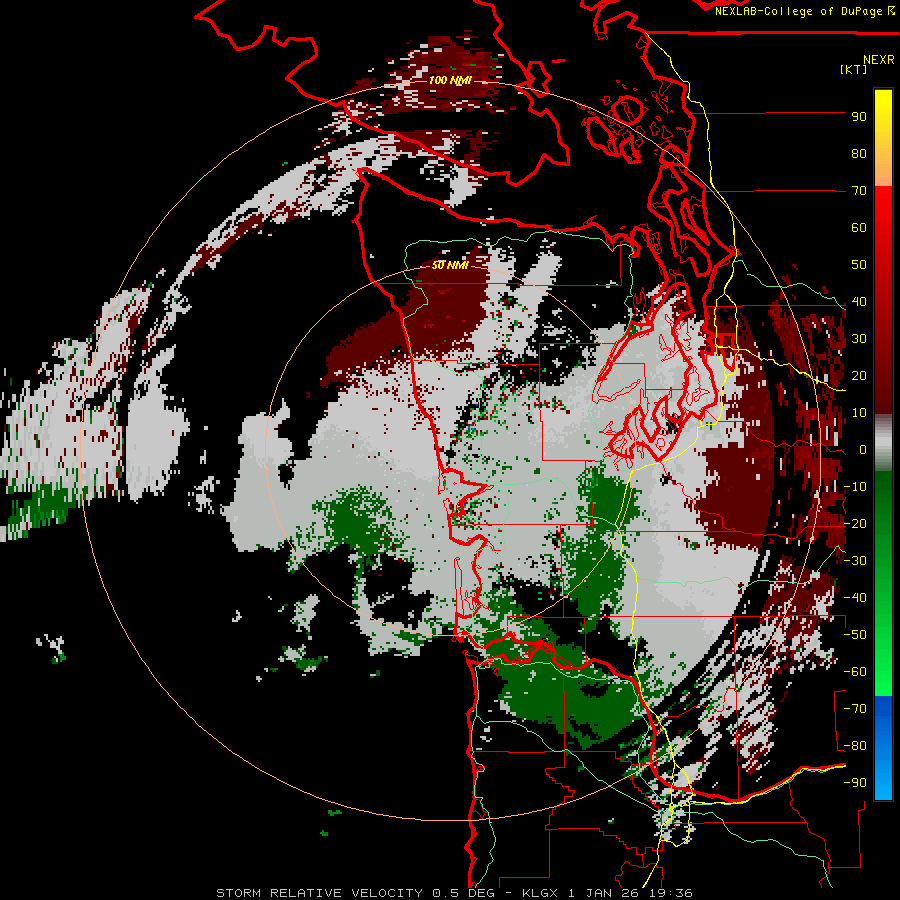
Task: Click the [KT] units label
Action: tap(853, 70)
